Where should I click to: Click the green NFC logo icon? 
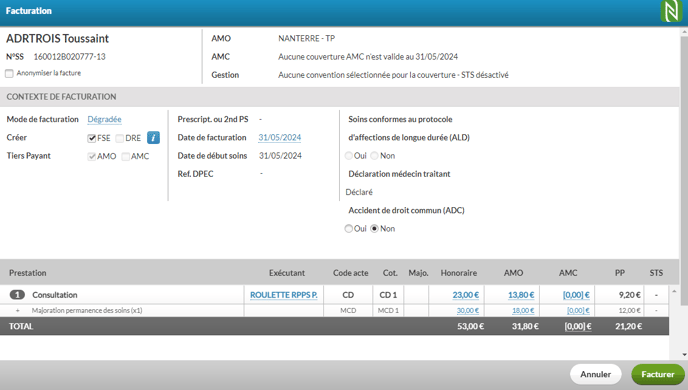(671, 11)
